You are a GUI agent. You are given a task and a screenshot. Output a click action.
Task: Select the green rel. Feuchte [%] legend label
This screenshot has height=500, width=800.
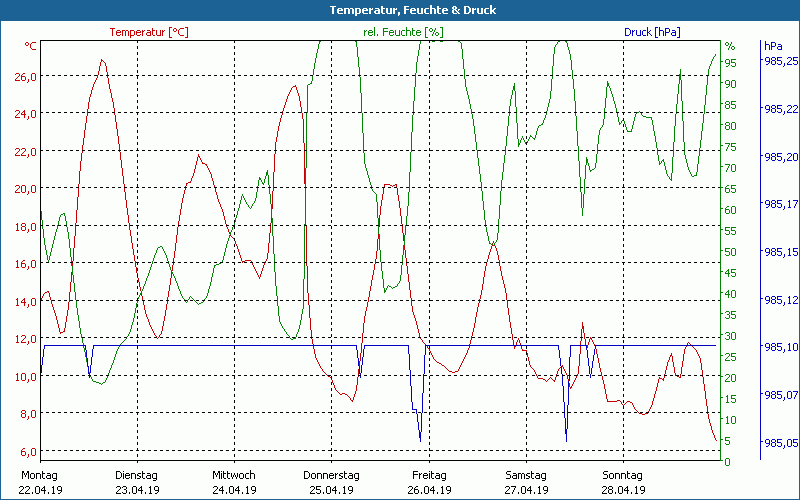pos(403,32)
